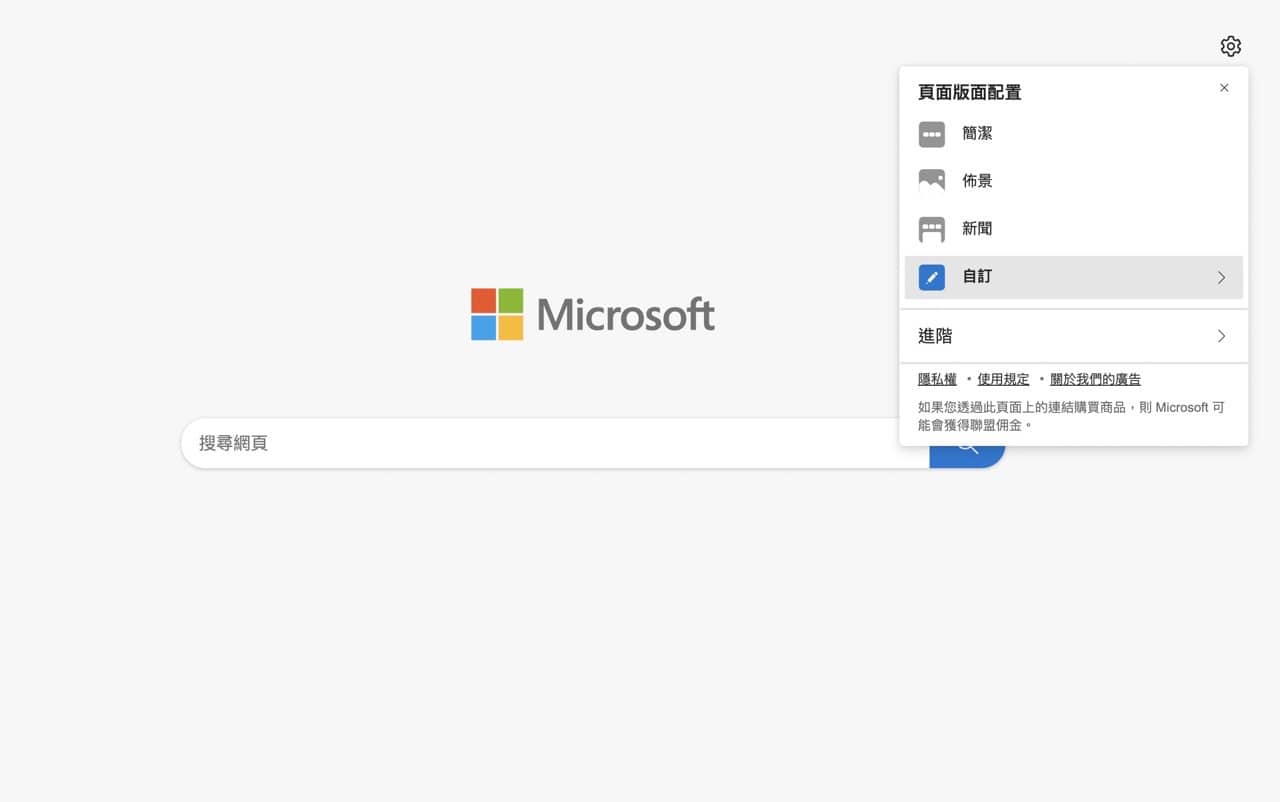Choose the 新聞 layout option
Viewport: 1280px width, 802px height.
pyautogui.click(x=1073, y=229)
